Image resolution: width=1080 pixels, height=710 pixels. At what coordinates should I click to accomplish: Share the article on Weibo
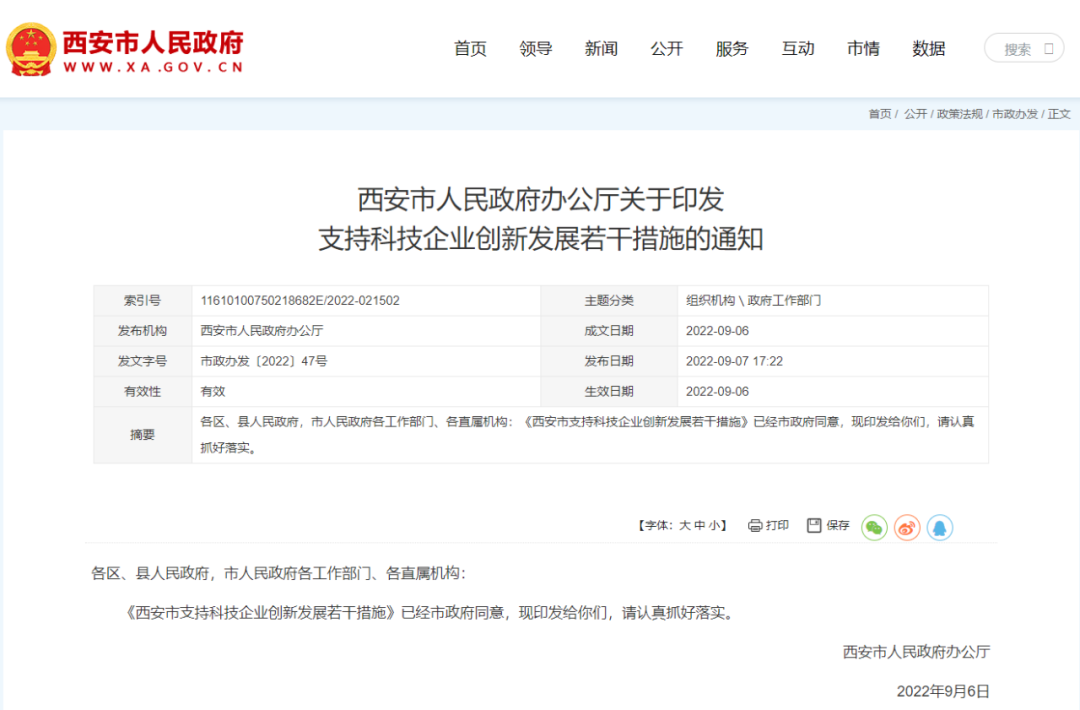[906, 527]
